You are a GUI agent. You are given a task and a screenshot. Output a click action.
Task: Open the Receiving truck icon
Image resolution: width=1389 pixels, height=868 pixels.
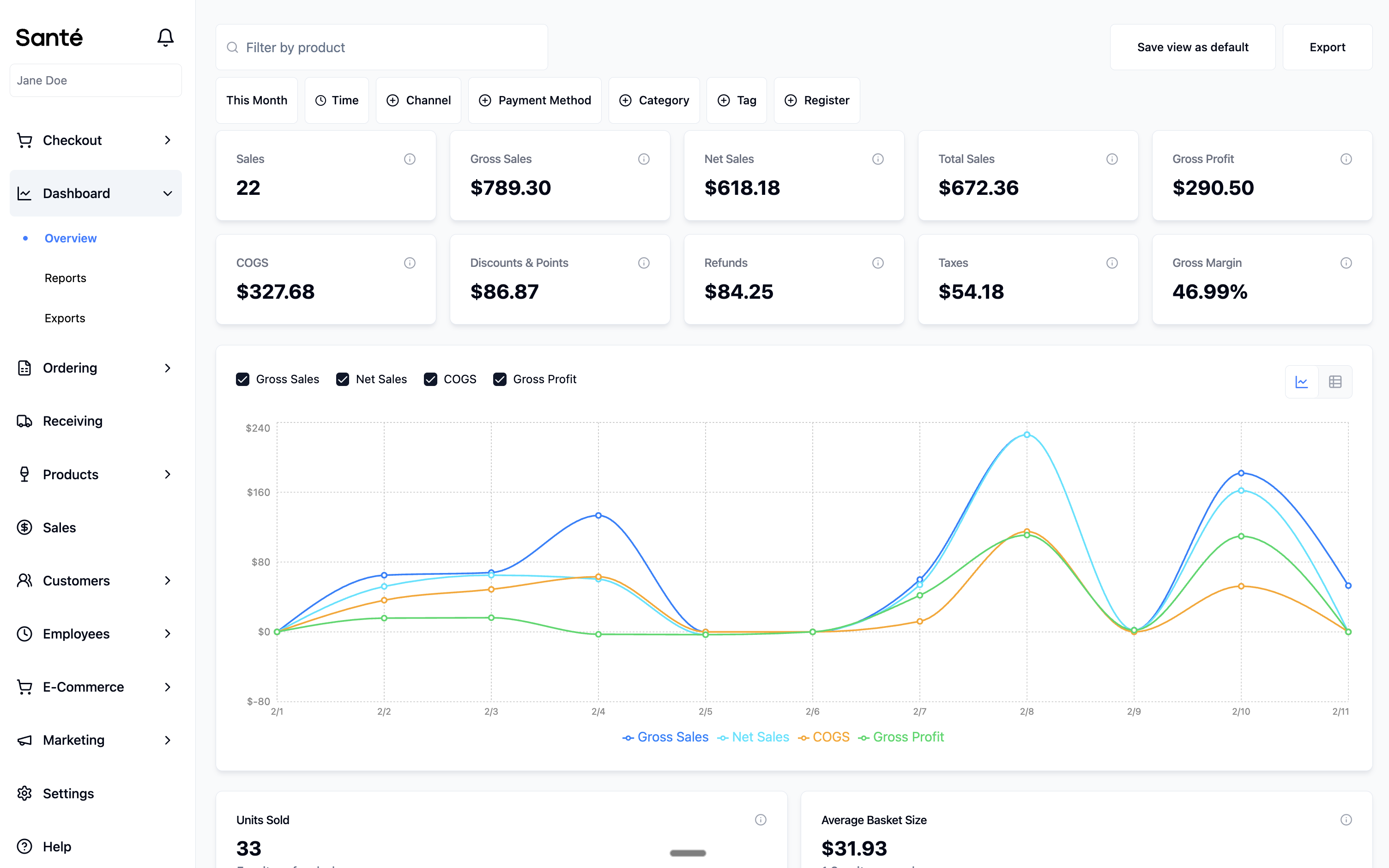pyautogui.click(x=24, y=421)
